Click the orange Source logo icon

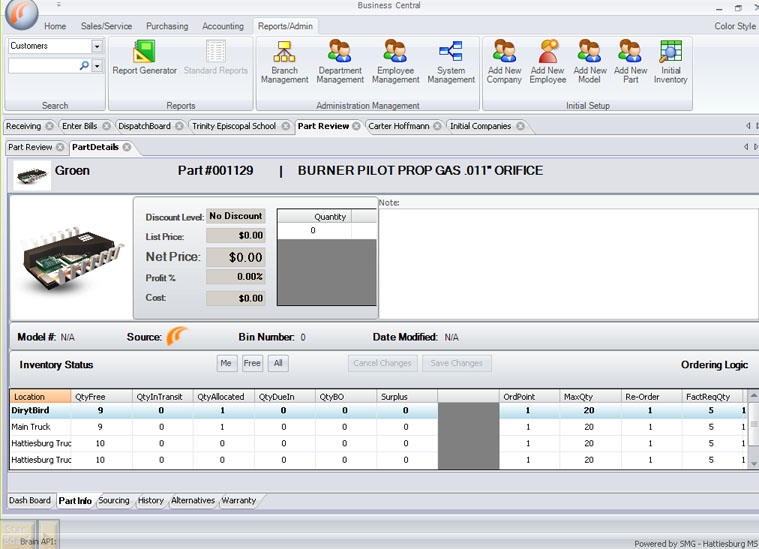177,336
